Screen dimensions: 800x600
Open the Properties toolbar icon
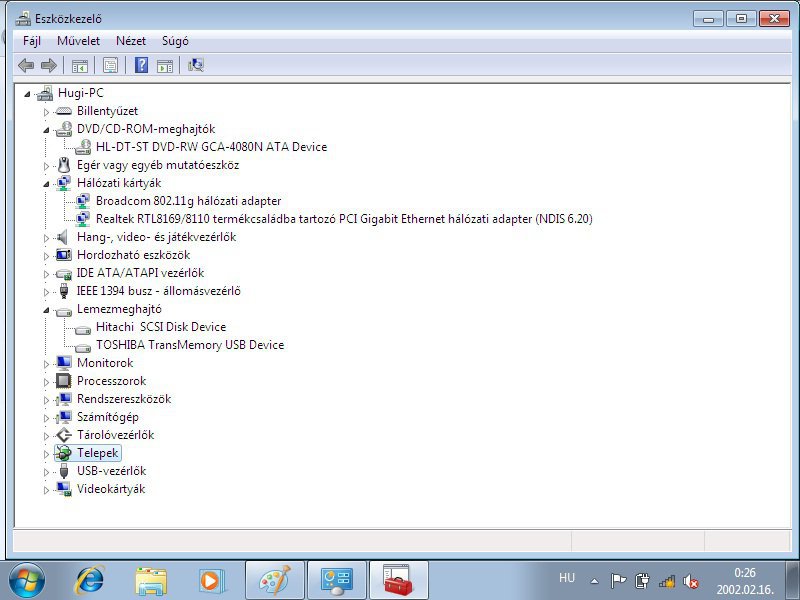[x=110, y=65]
